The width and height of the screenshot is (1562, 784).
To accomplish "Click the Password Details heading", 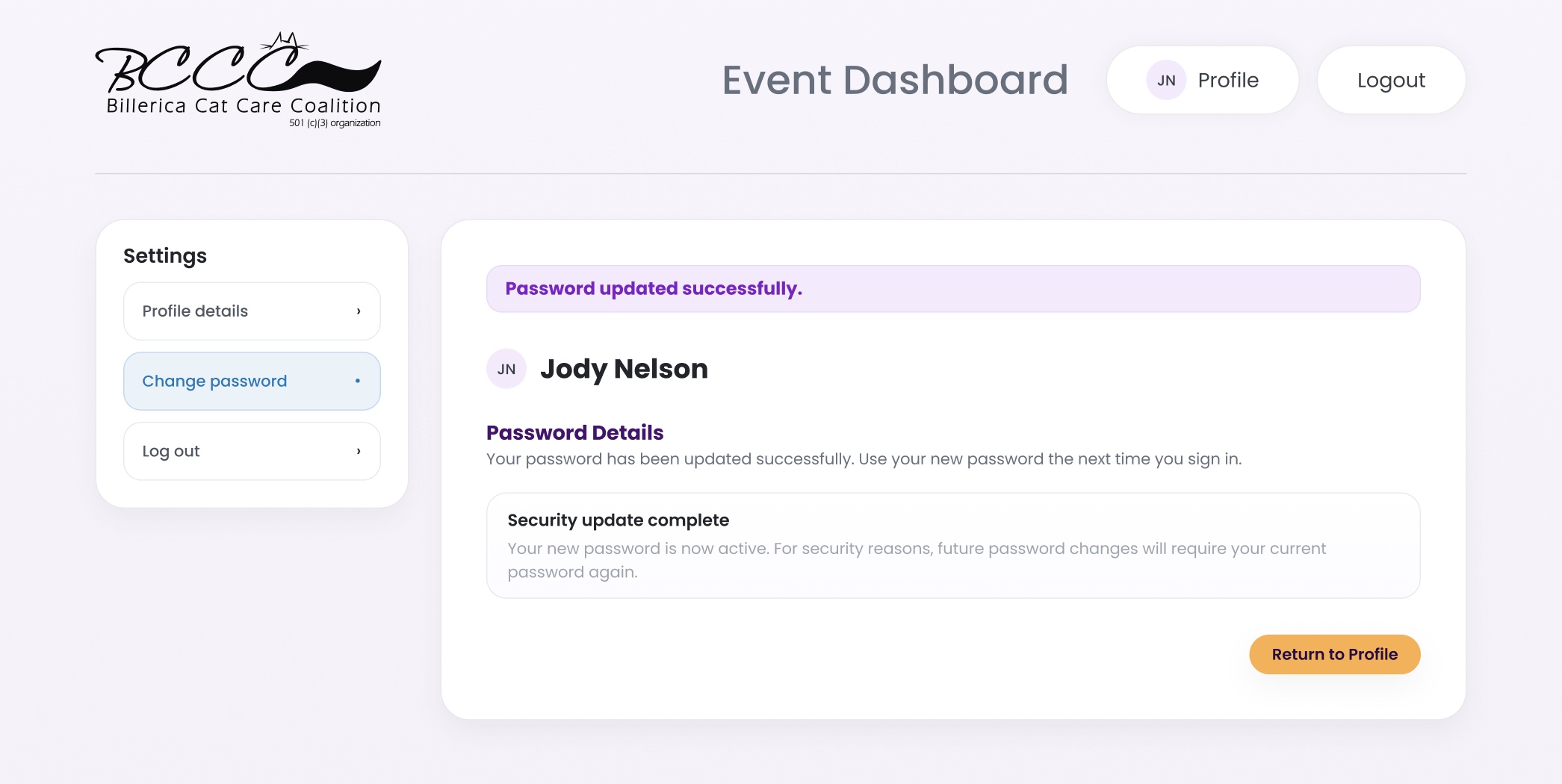I will (574, 432).
